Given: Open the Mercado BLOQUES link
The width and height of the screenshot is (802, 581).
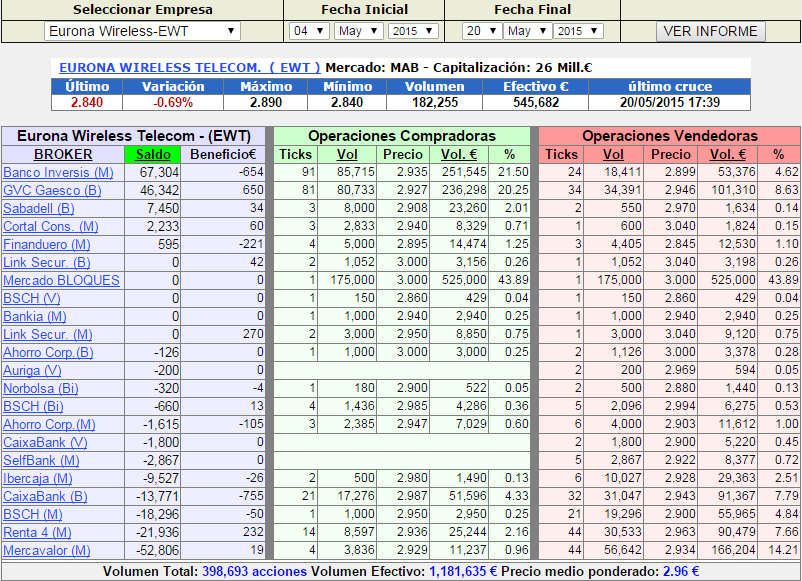Looking at the screenshot, I should (x=61, y=280).
